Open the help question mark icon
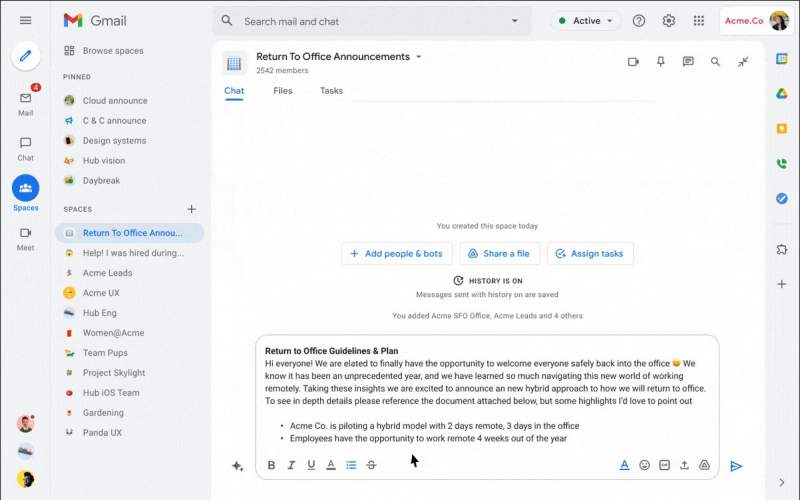800x500 pixels. [x=639, y=20]
